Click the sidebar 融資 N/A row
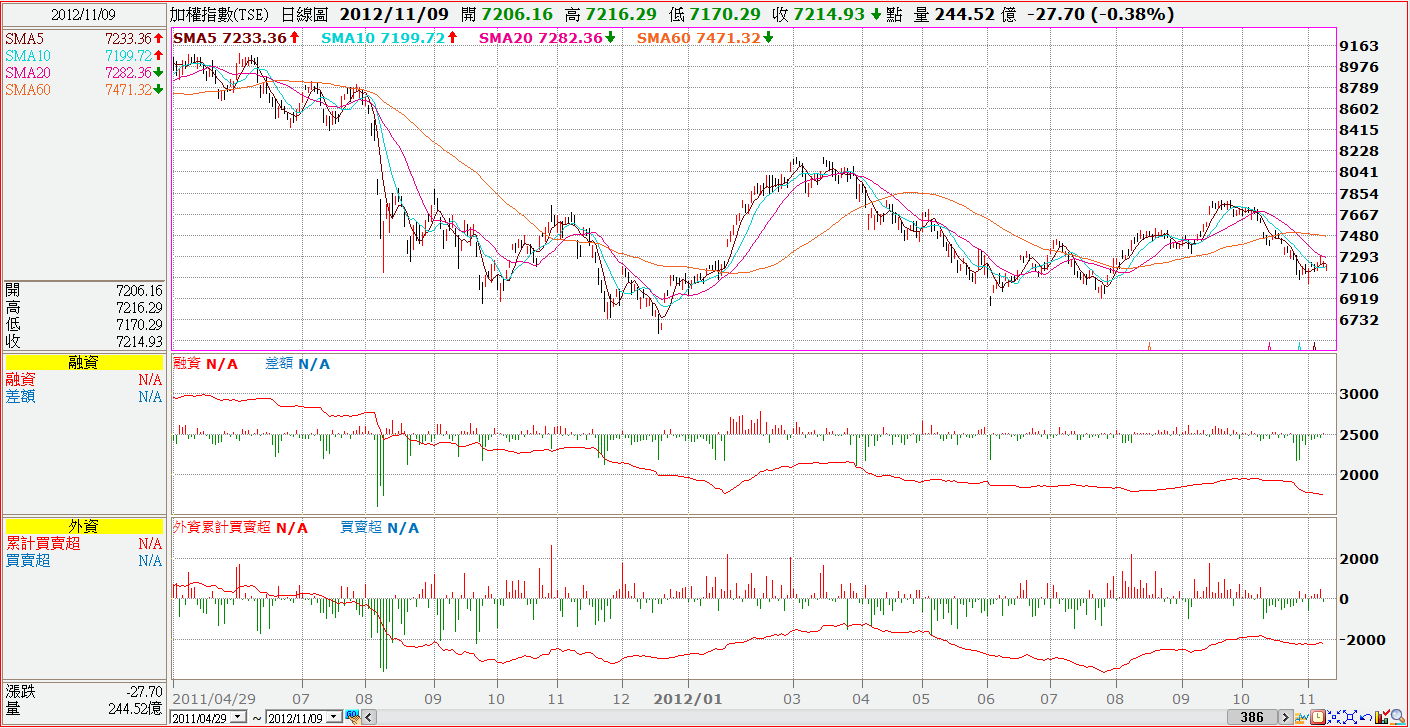This screenshot has width=1410, height=728. (83, 380)
